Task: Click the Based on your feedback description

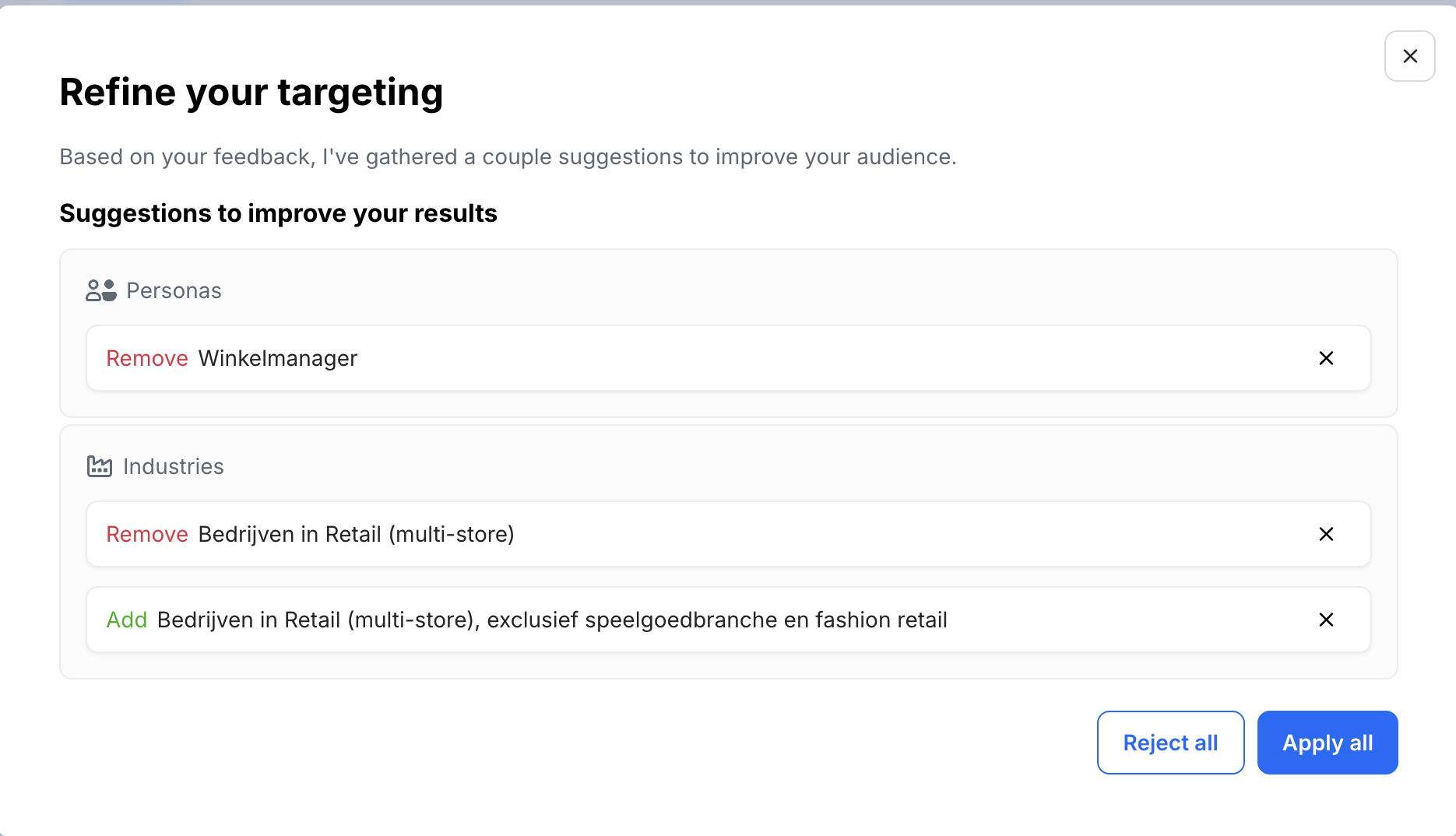Action: (508, 156)
